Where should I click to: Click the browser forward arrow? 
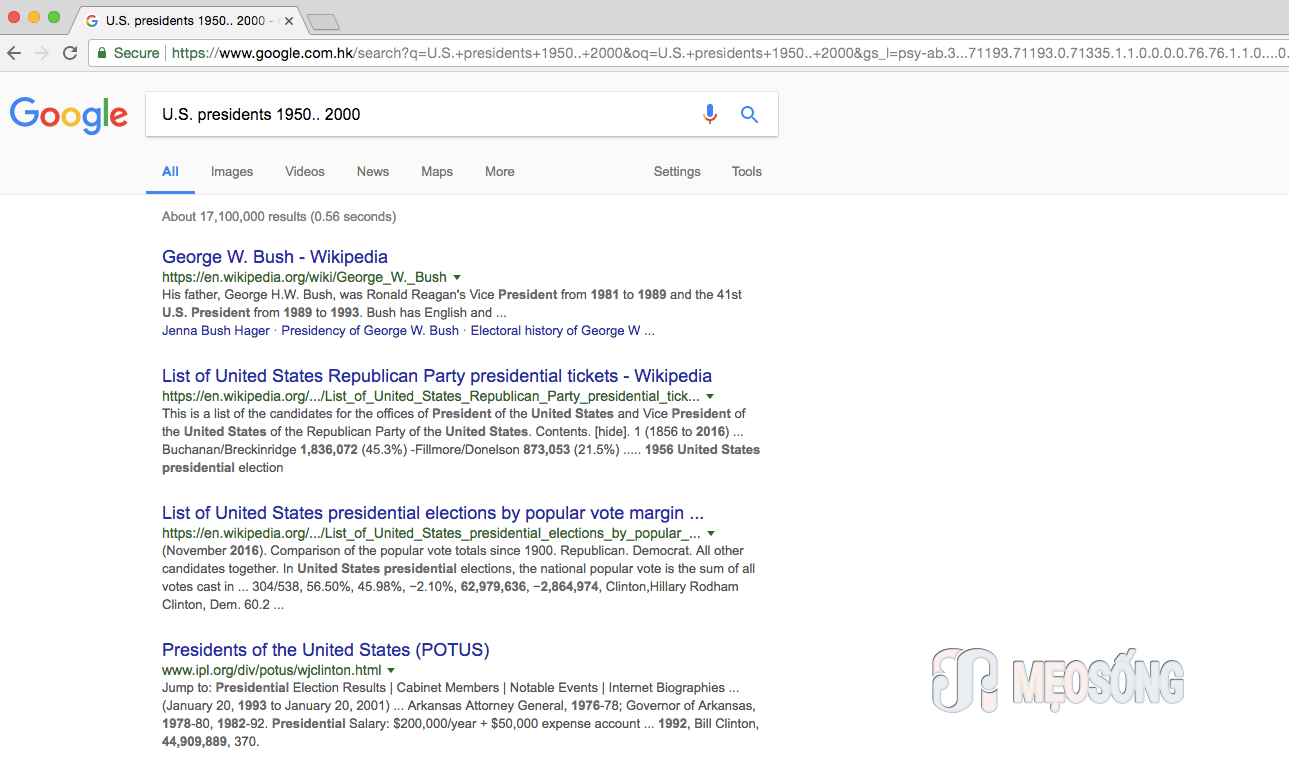click(42, 53)
